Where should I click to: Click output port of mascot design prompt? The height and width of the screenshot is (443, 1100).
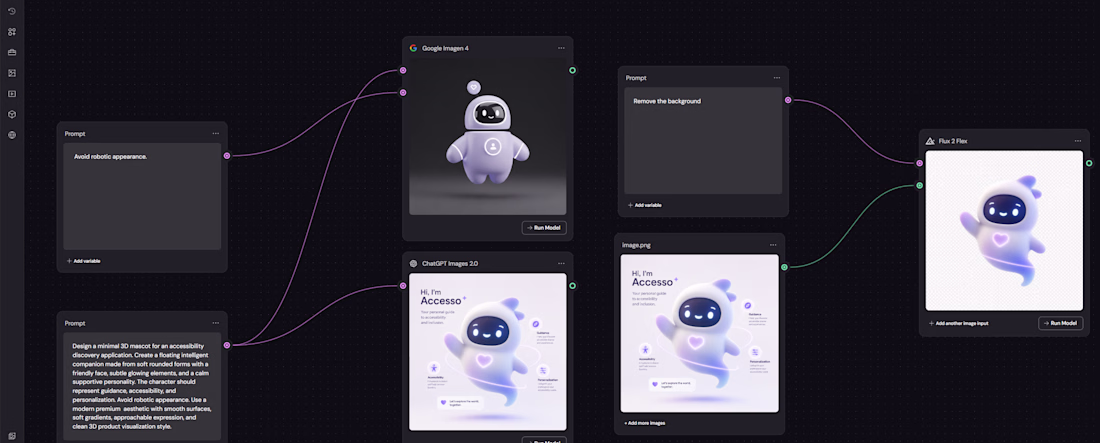coord(227,345)
